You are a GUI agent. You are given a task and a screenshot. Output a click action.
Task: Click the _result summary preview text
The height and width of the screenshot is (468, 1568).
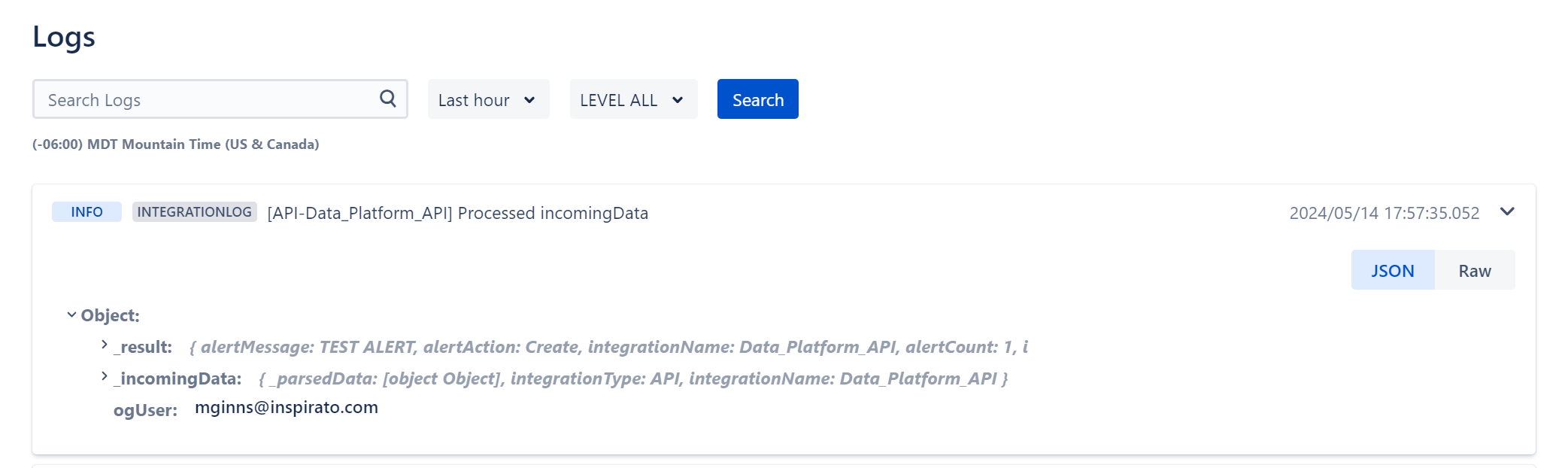click(608, 347)
